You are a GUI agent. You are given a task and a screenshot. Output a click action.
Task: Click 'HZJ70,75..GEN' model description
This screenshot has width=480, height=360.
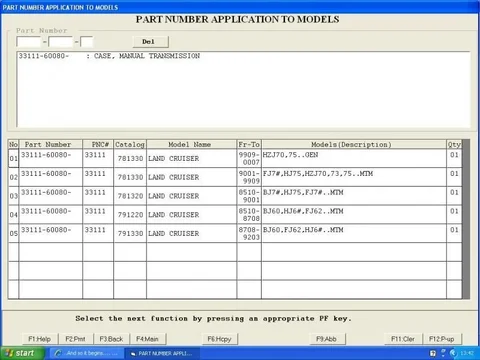[290, 155]
